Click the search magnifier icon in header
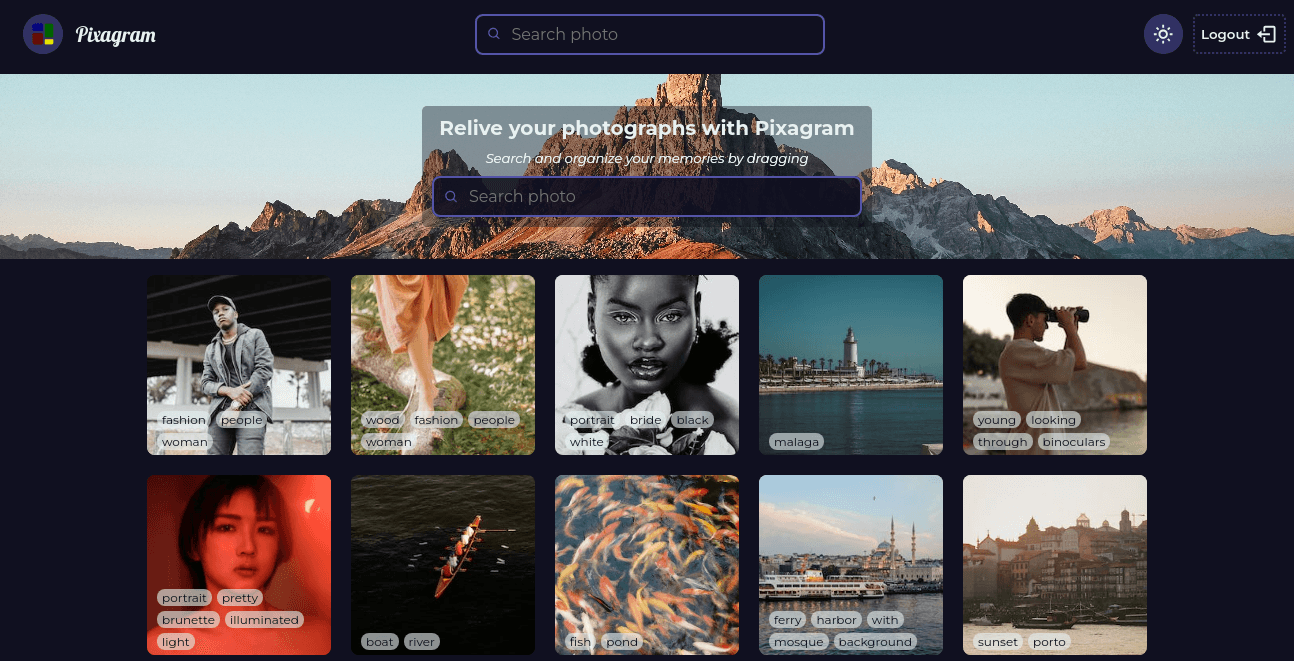1294x661 pixels. [x=494, y=34]
